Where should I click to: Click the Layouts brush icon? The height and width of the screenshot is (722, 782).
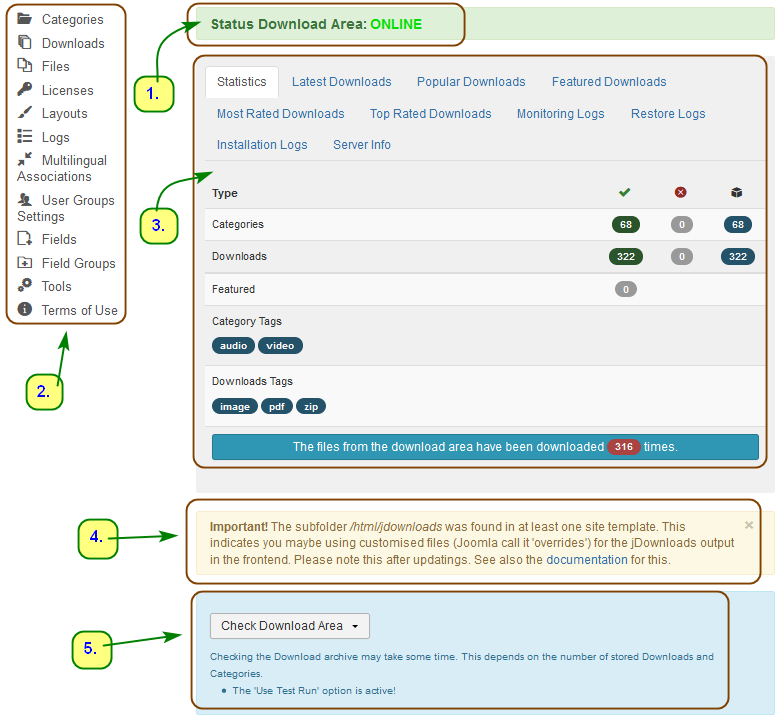click(x=24, y=113)
